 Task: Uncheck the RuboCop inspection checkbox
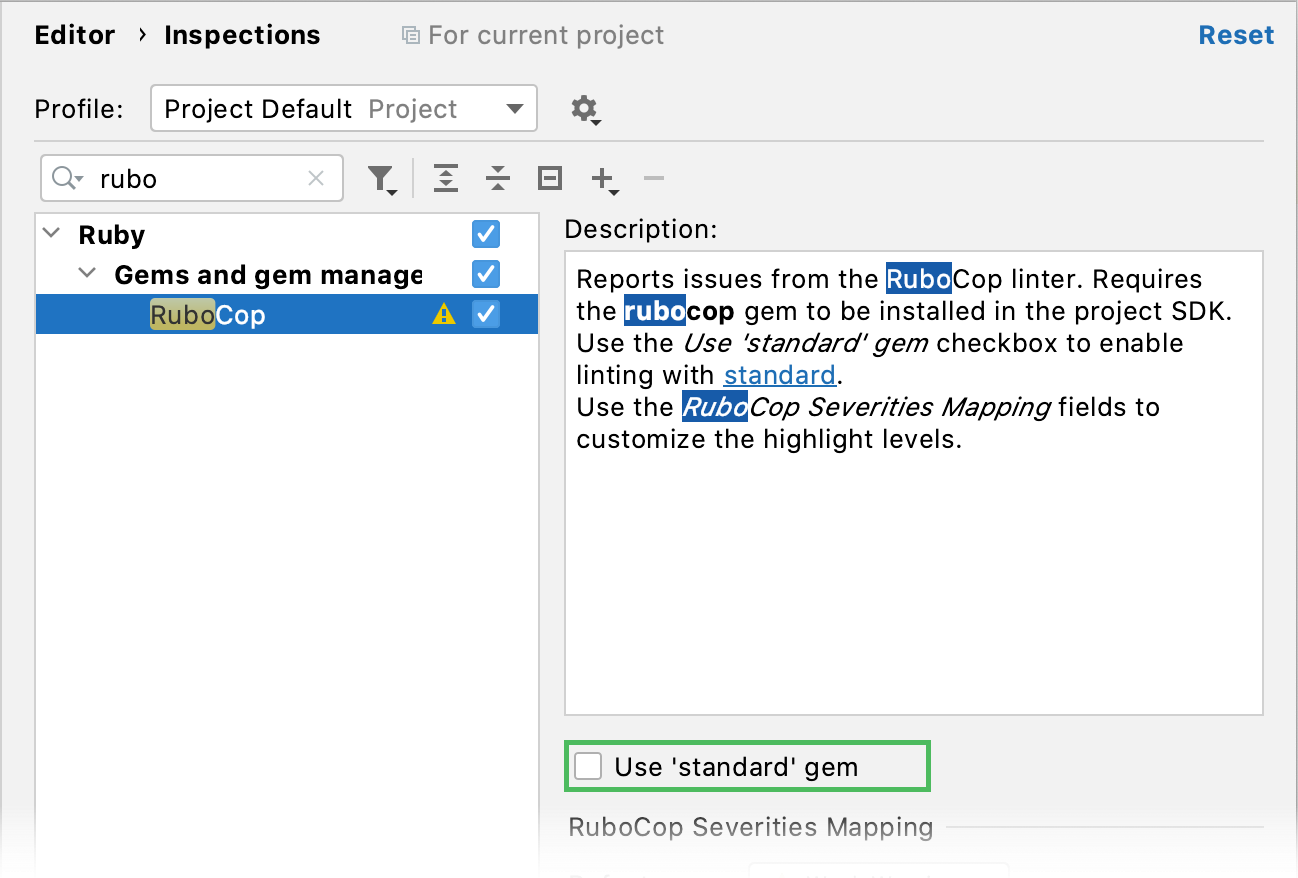tap(486, 314)
